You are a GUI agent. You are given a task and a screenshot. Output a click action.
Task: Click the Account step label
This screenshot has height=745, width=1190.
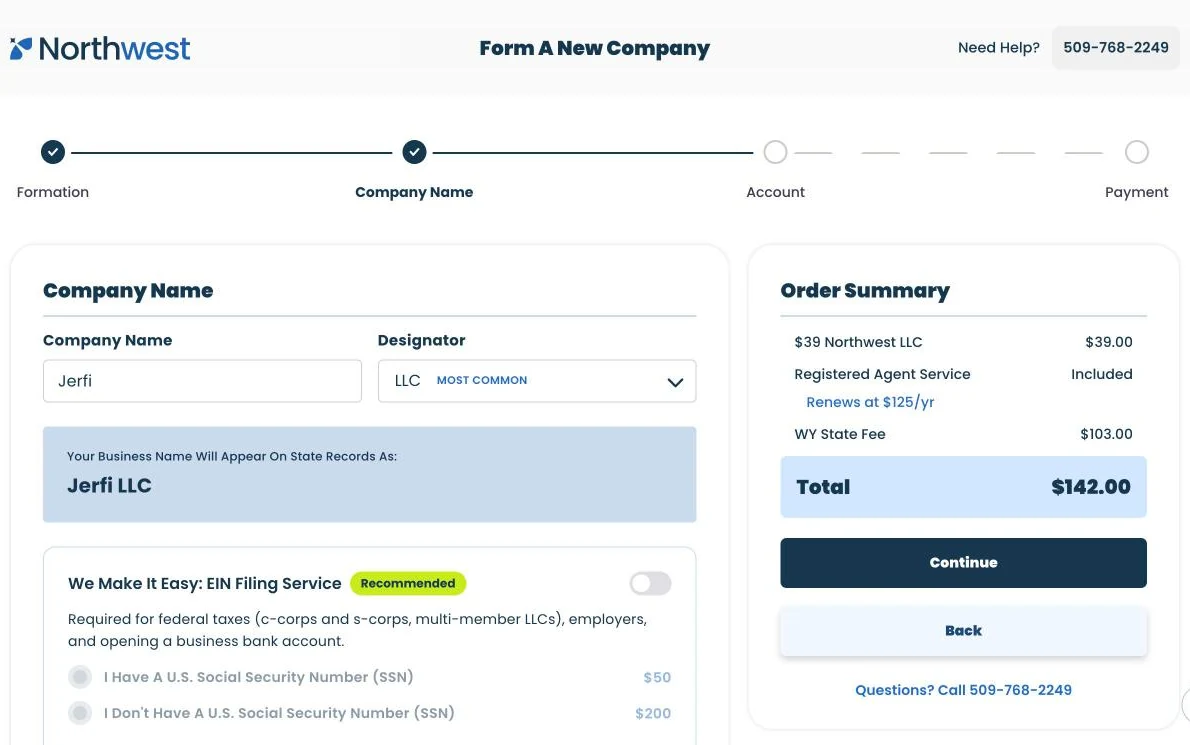[x=775, y=192]
